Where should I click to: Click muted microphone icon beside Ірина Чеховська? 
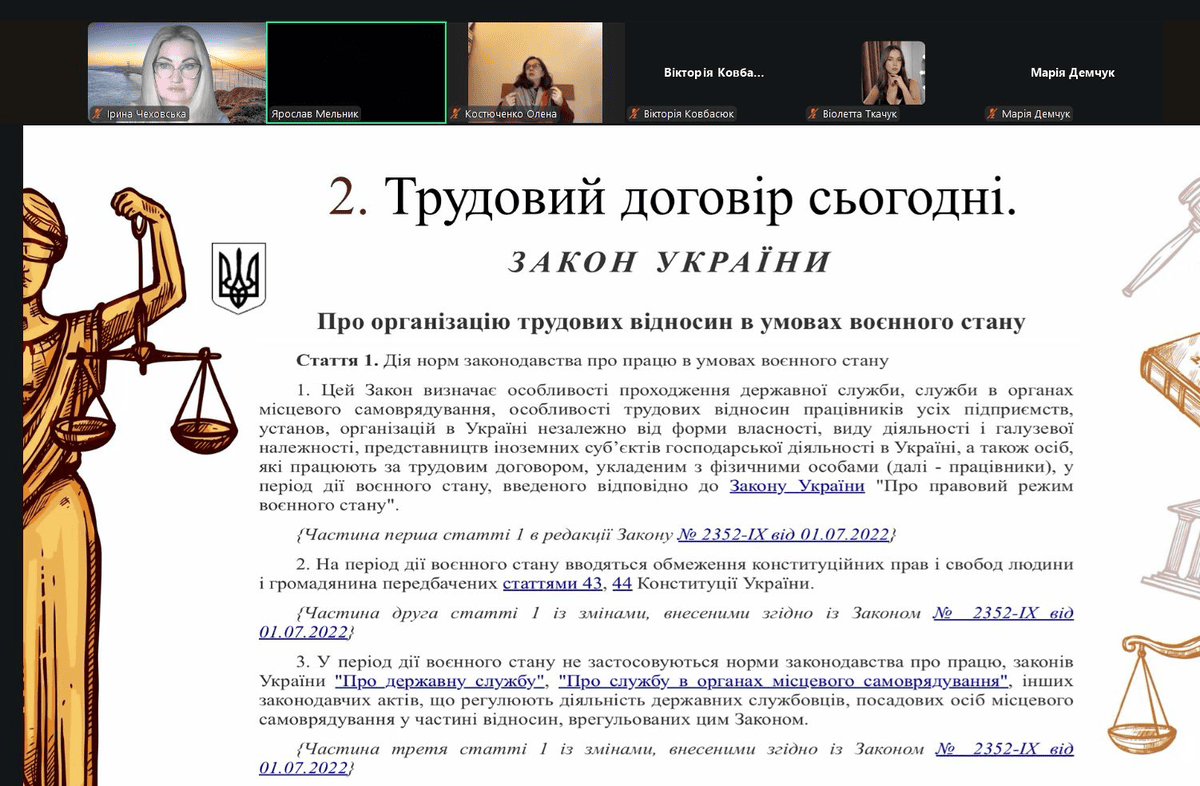tap(98, 114)
